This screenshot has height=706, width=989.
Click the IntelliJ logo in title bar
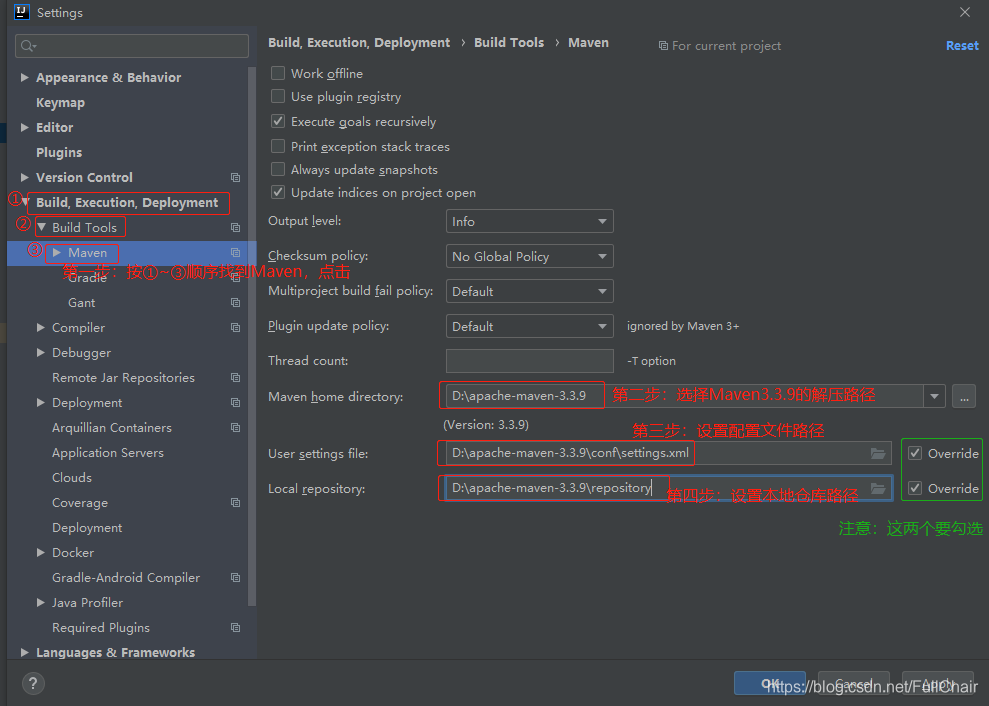point(21,12)
